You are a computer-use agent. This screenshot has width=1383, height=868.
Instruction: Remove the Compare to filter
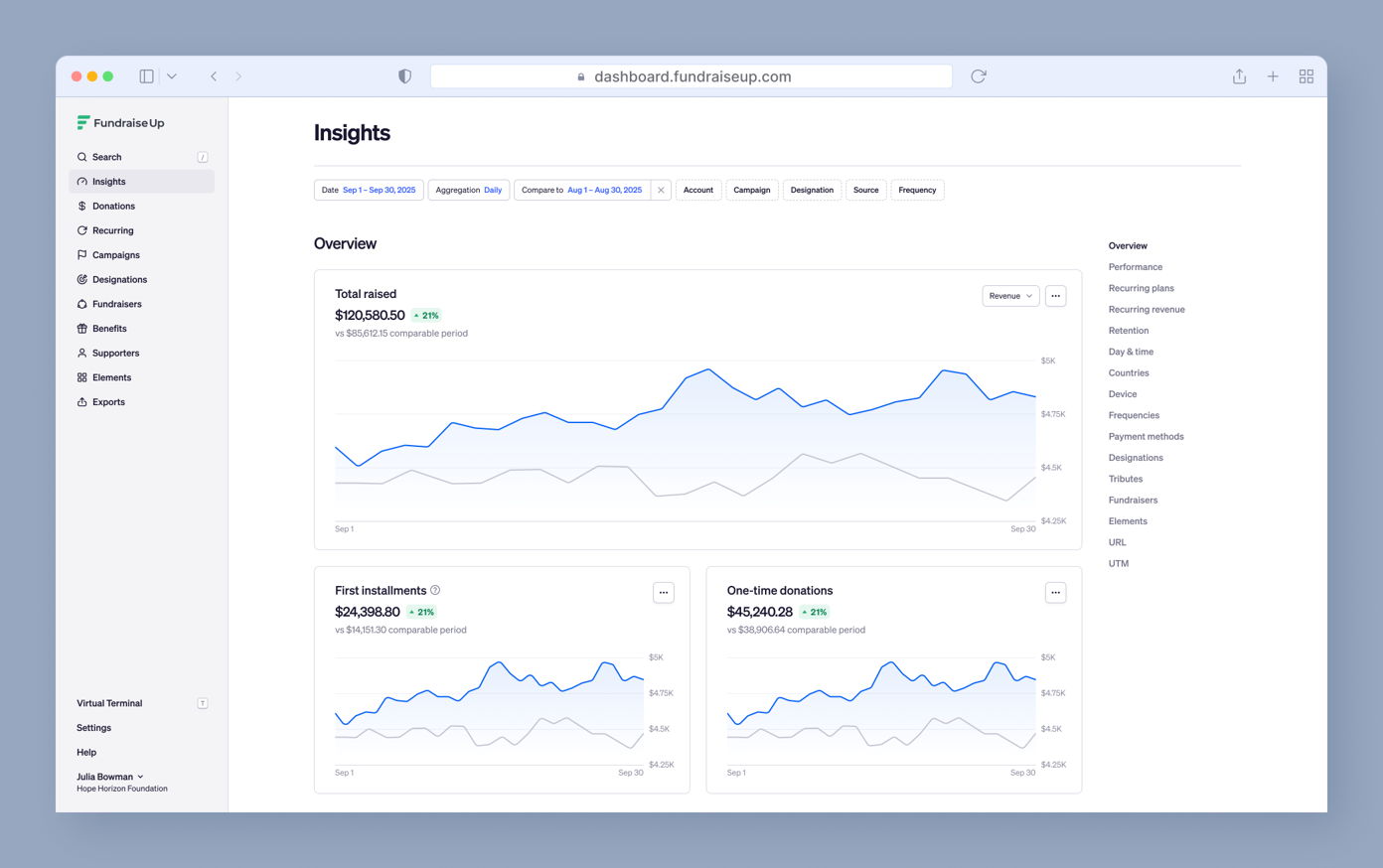point(661,190)
